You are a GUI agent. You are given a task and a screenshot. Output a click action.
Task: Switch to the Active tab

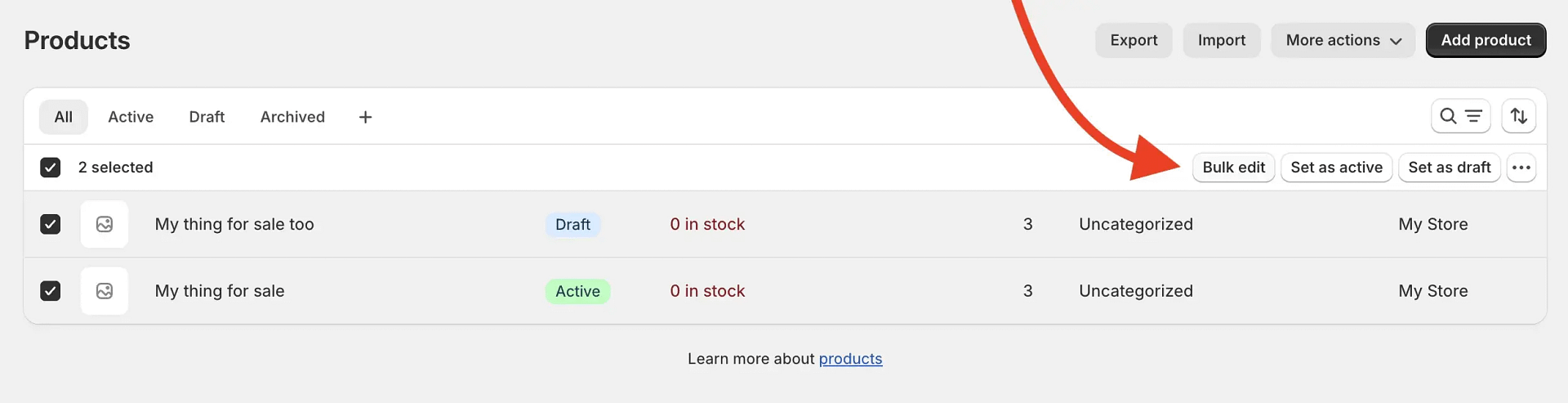coord(131,117)
